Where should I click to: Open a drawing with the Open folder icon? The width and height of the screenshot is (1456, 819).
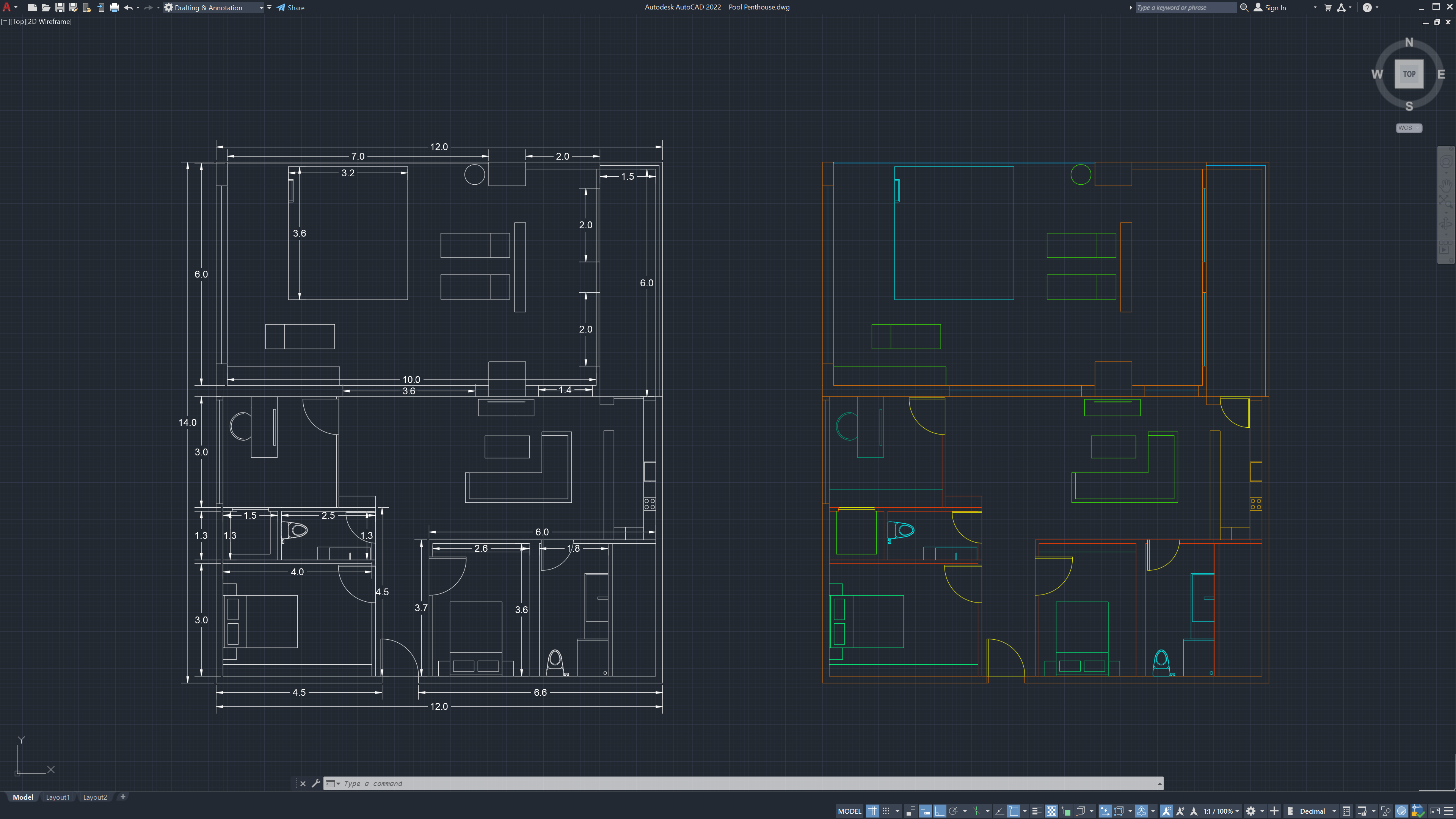[x=46, y=7]
